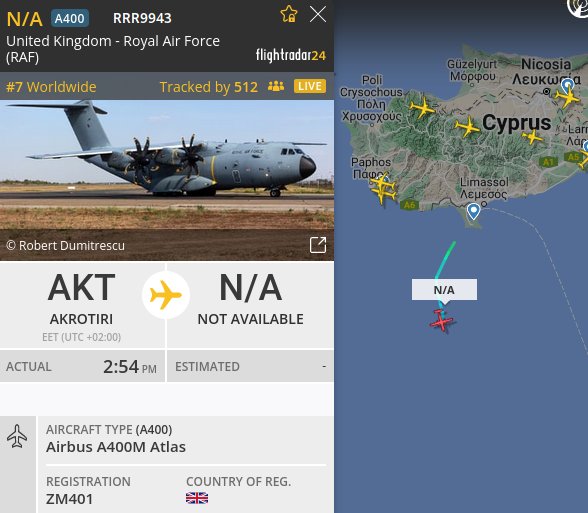Click the LIVE status badge
This screenshot has height=513, width=588.
click(310, 86)
